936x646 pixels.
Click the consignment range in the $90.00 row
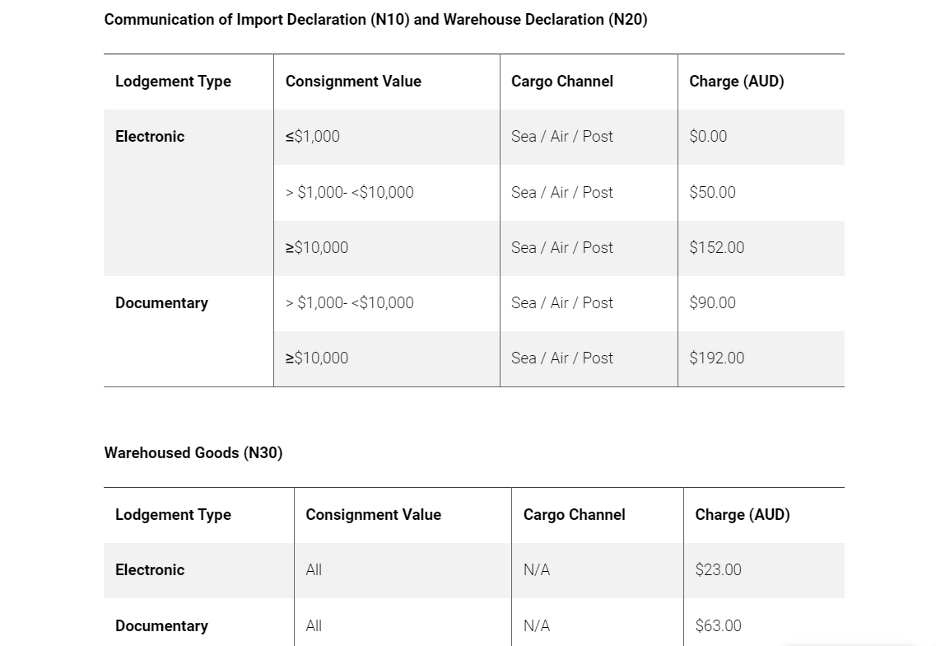point(349,303)
